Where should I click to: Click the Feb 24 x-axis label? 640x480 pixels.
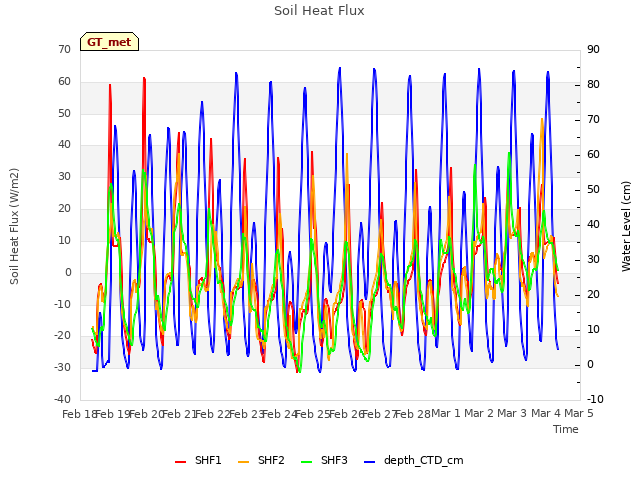point(279,414)
